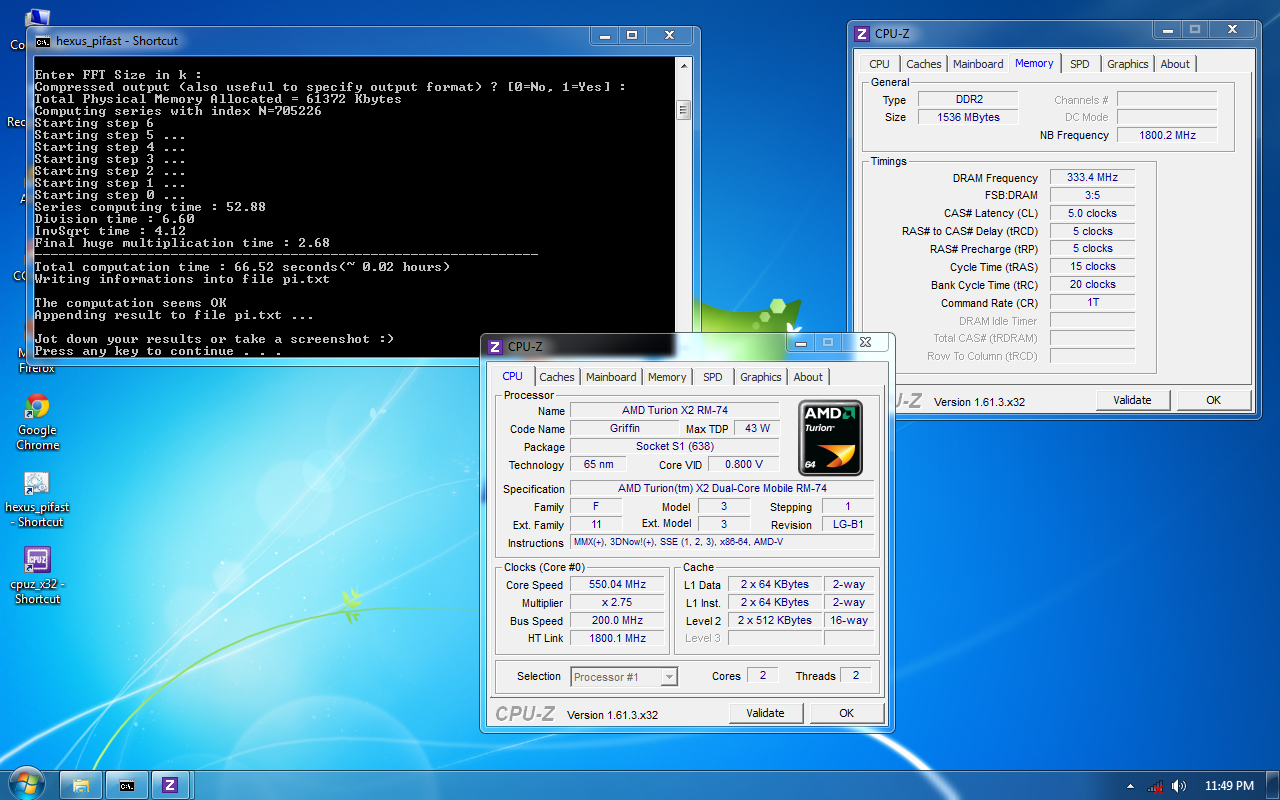This screenshot has width=1280, height=800.
Task: Click the AMD Turion 64 logo
Action: coord(831,438)
